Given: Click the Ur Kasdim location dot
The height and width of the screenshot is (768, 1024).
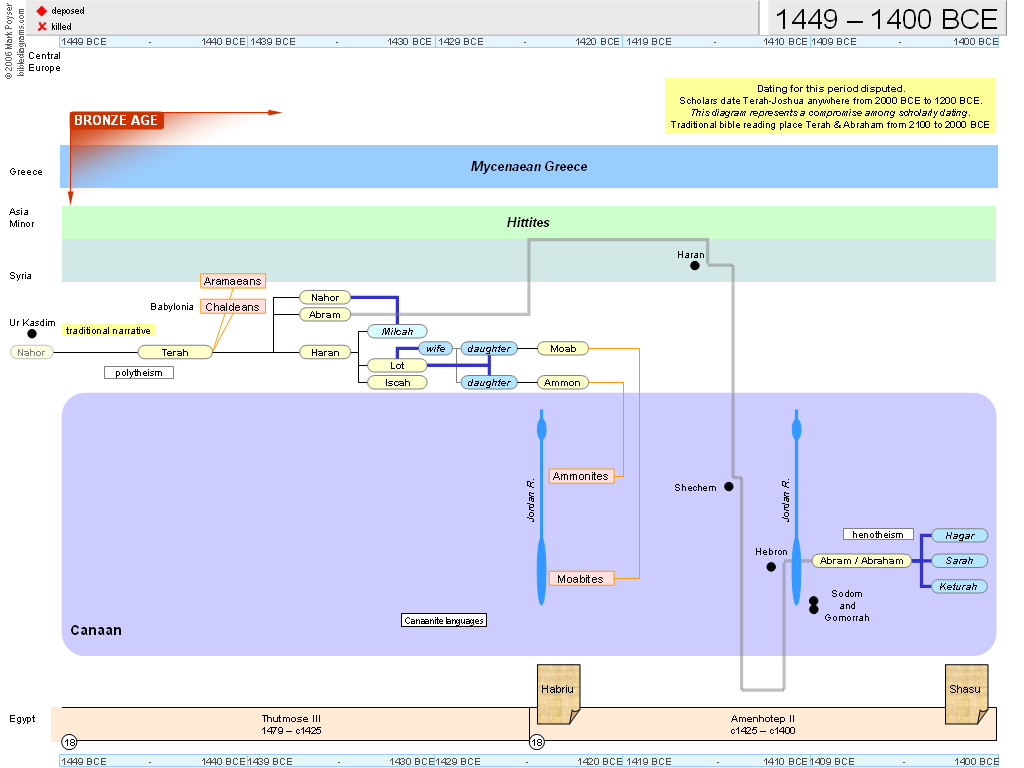Looking at the screenshot, I should [32, 333].
